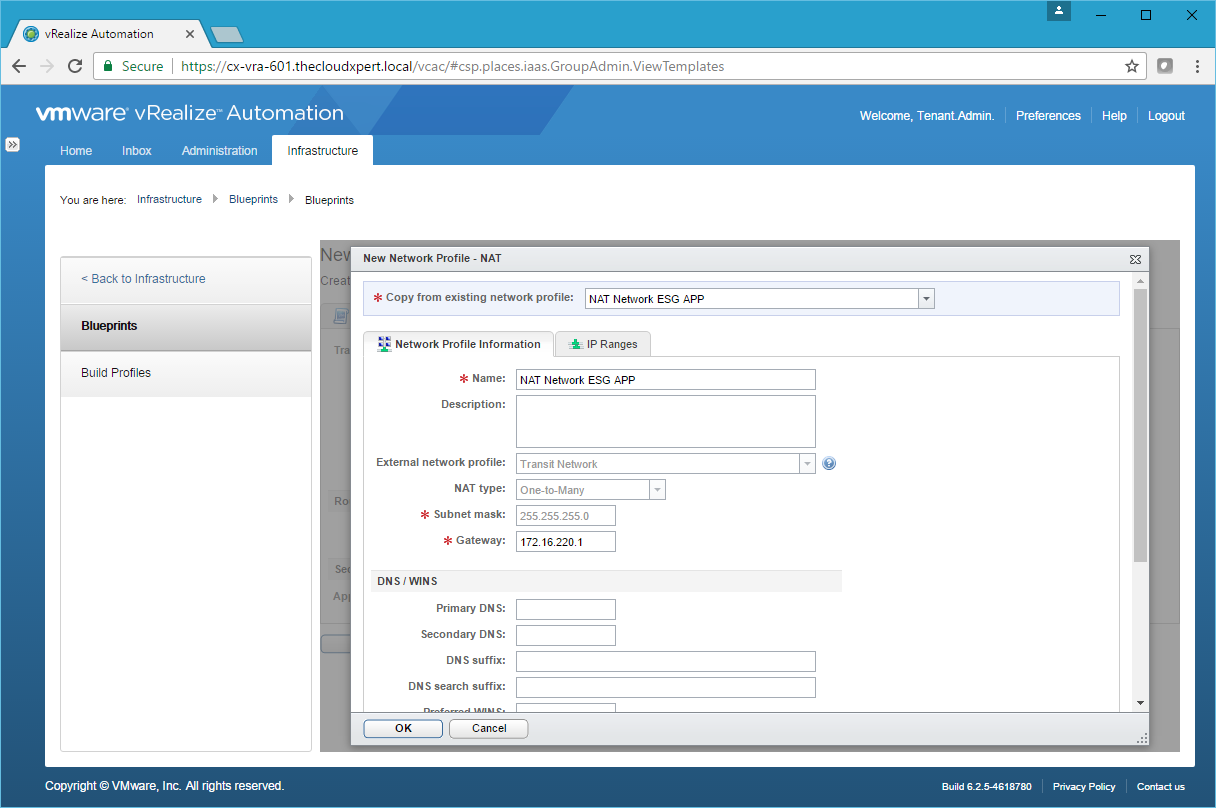Viewport: 1216px width, 808px height.
Task: Open the External network profile dropdown
Action: [x=807, y=464]
